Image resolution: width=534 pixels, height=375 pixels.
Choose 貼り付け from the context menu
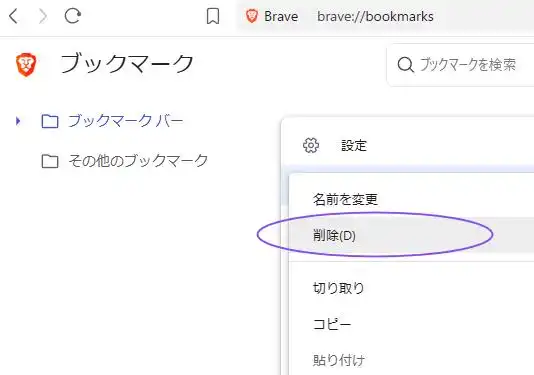click(x=339, y=360)
